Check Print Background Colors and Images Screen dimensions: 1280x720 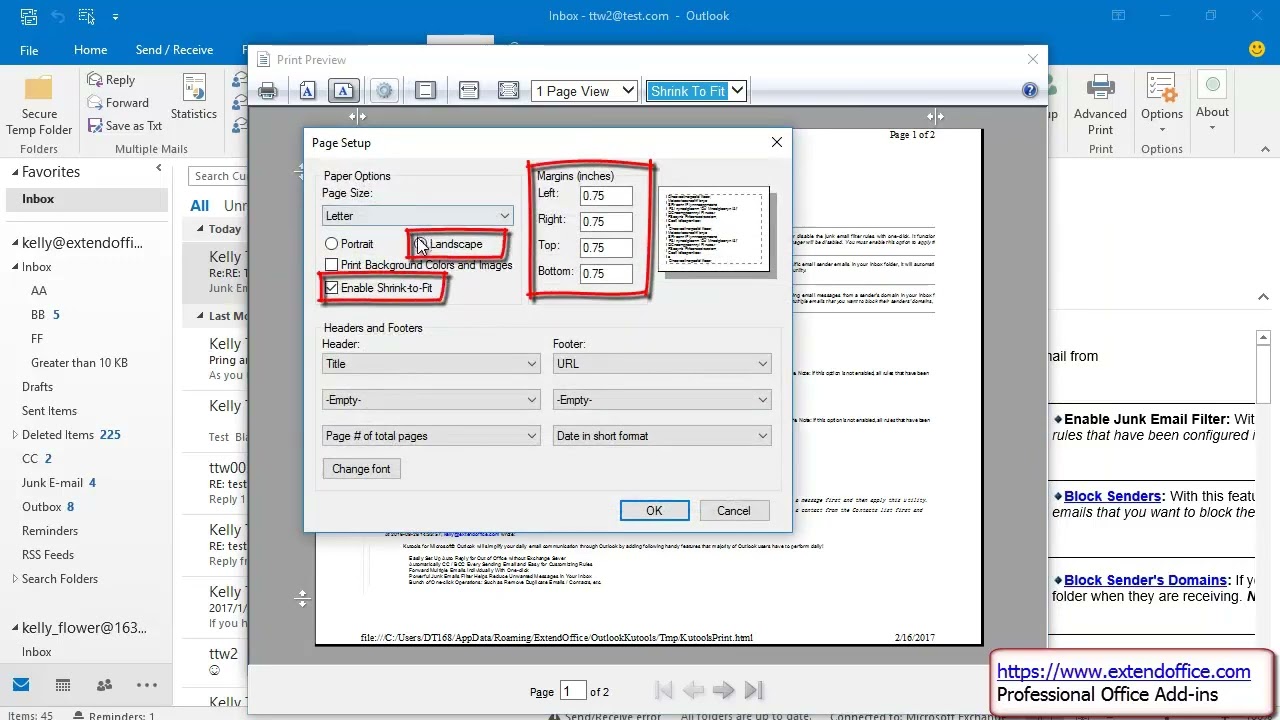click(x=331, y=265)
